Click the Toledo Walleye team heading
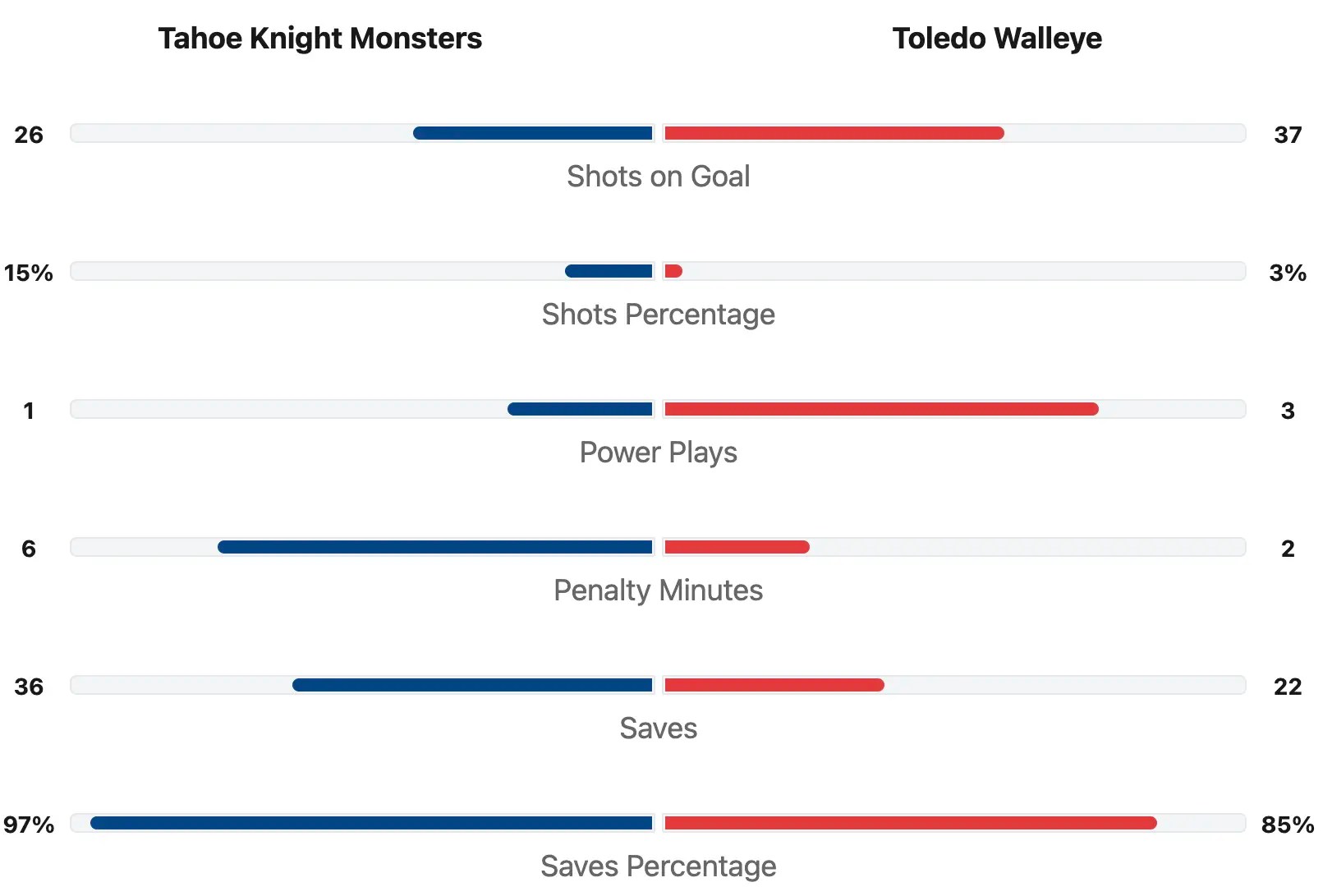 [x=996, y=39]
